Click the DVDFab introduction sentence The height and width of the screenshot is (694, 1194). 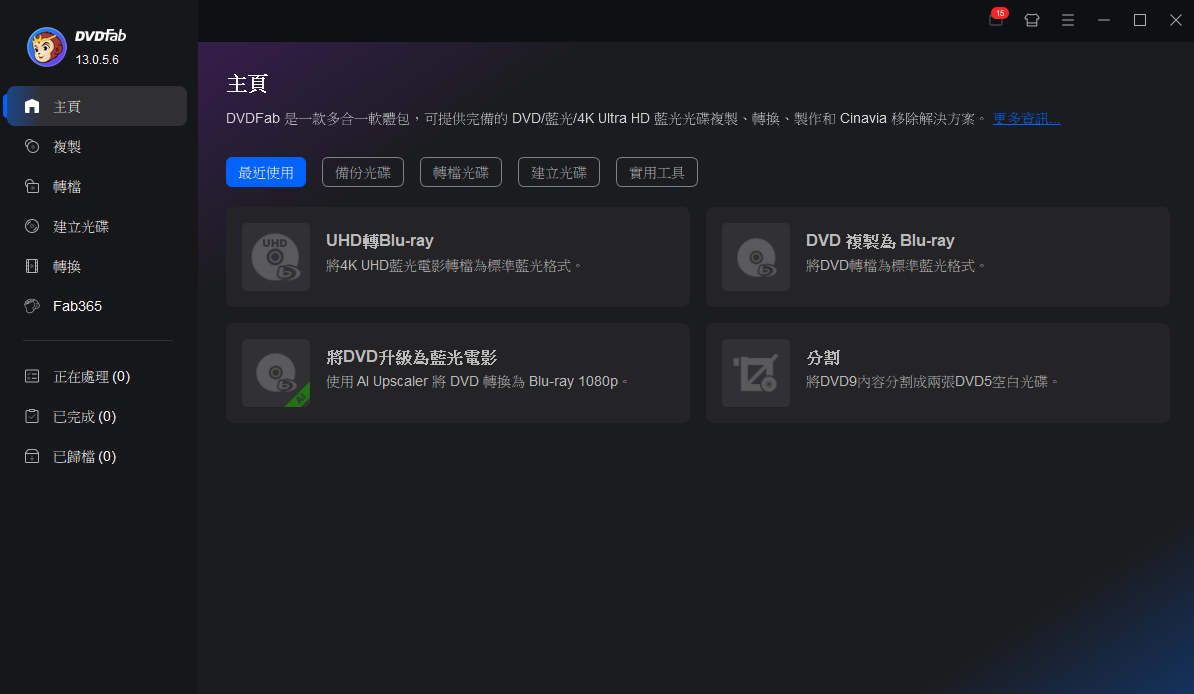(606, 119)
